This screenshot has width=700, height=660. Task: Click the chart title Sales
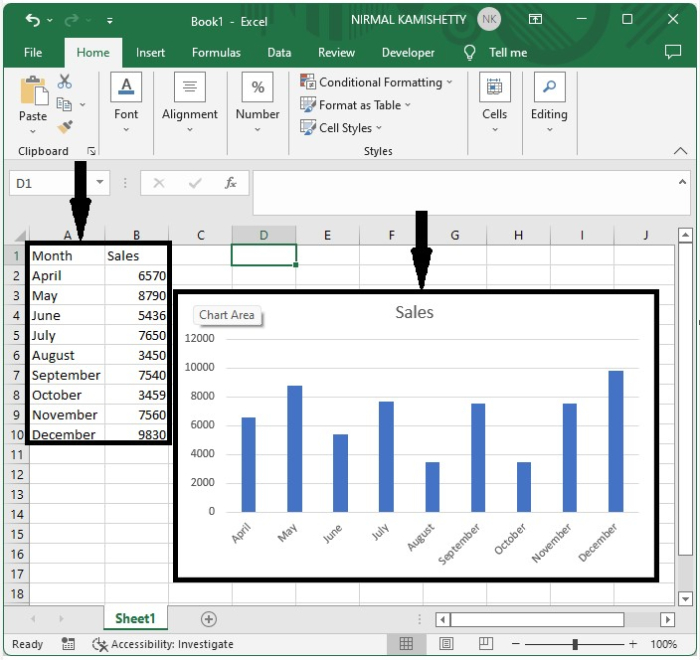point(414,312)
